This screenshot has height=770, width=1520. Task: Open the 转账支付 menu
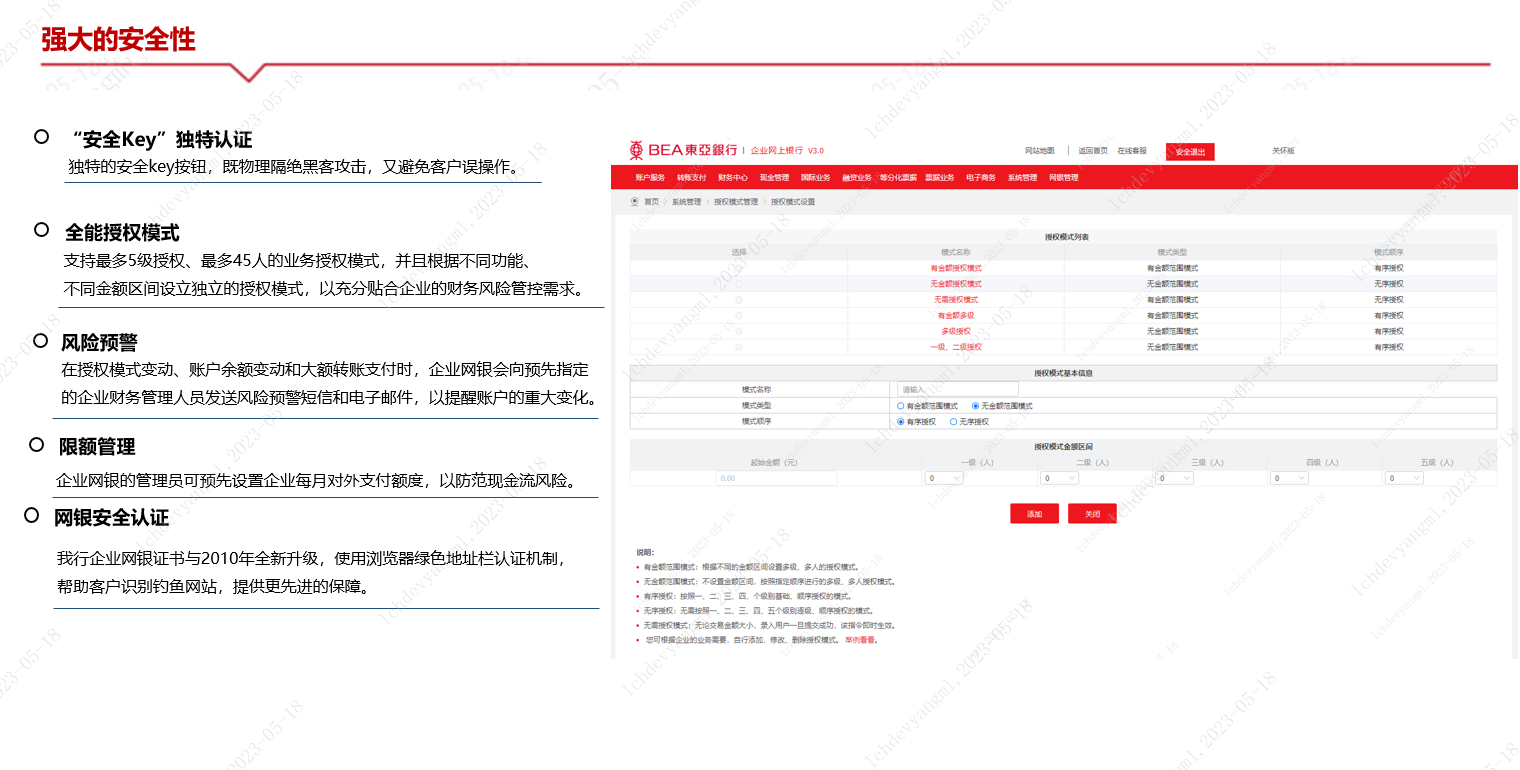click(691, 178)
